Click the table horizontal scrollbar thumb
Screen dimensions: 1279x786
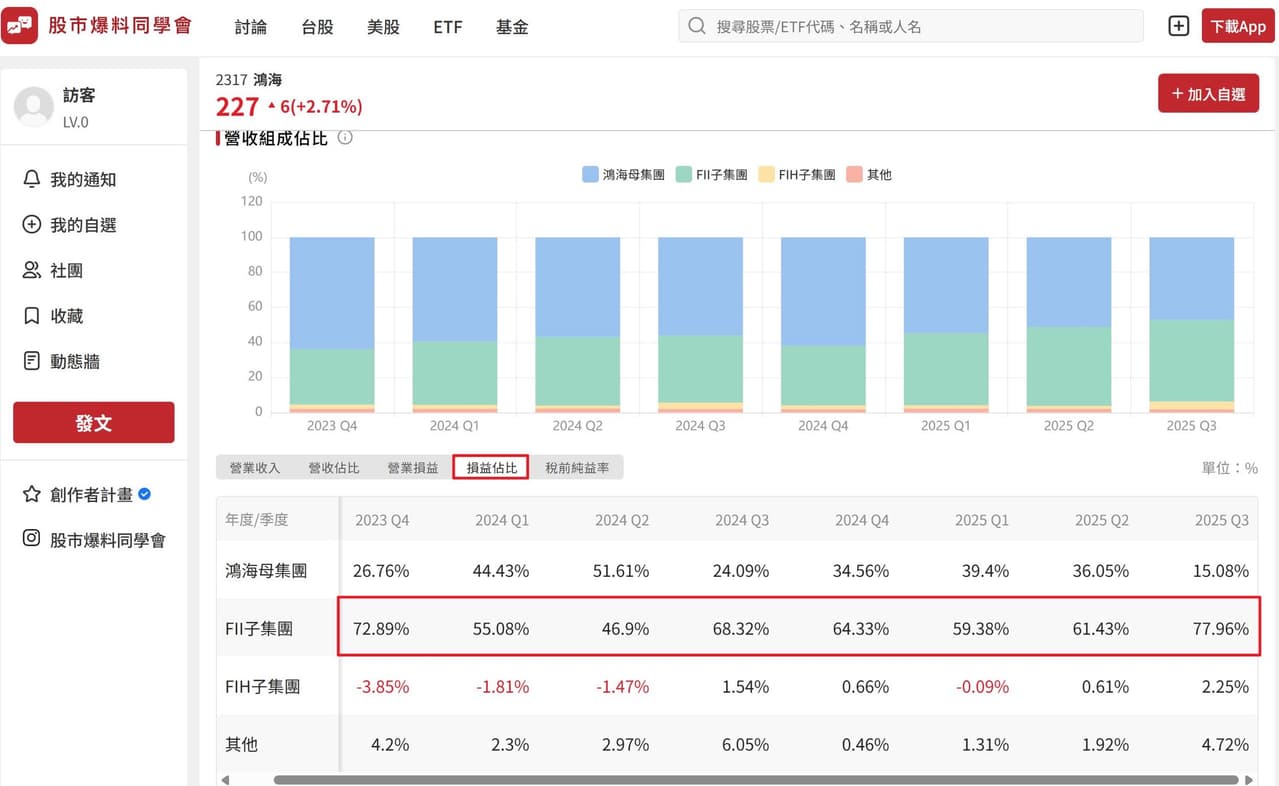coord(756,779)
